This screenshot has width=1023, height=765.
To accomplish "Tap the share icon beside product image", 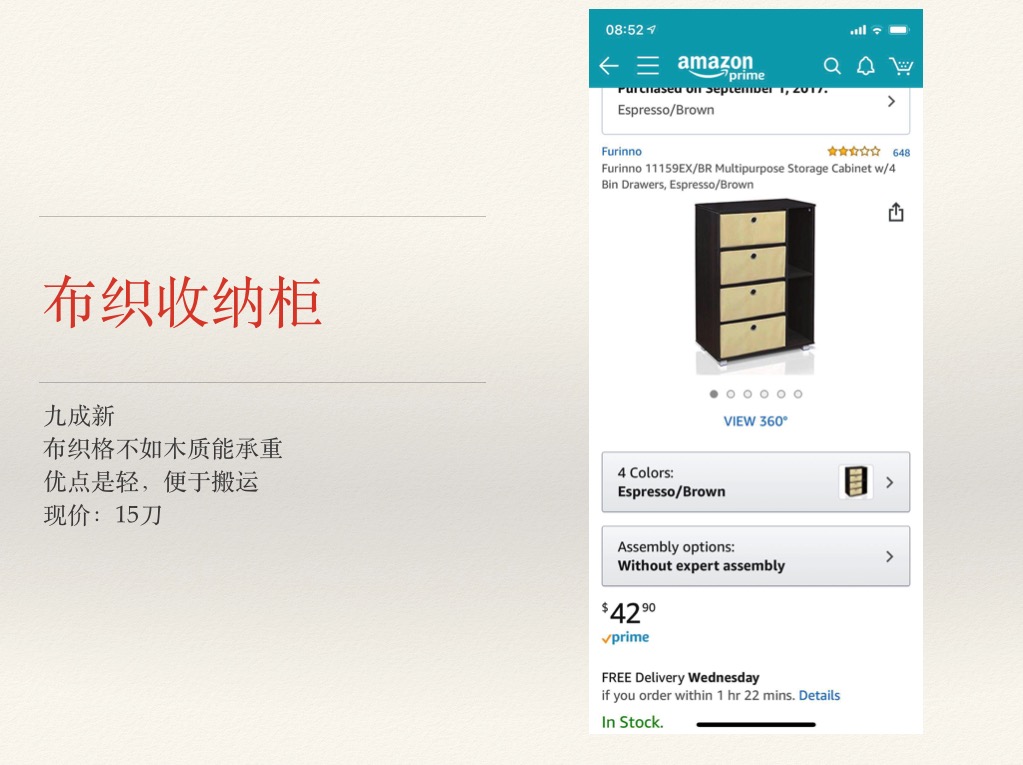I will 896,212.
